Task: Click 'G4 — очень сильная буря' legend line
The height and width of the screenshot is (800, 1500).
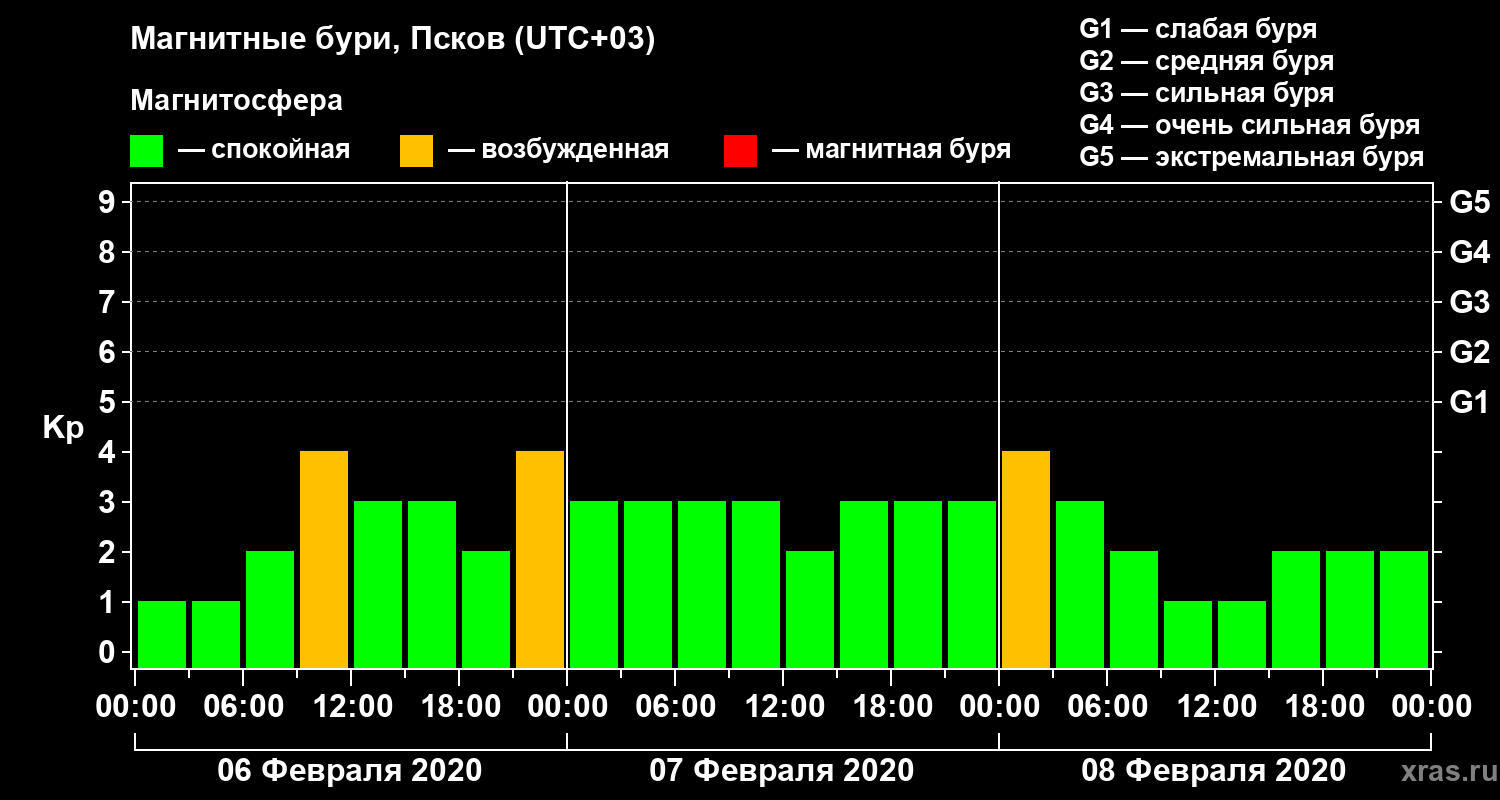Action: pos(1250,125)
